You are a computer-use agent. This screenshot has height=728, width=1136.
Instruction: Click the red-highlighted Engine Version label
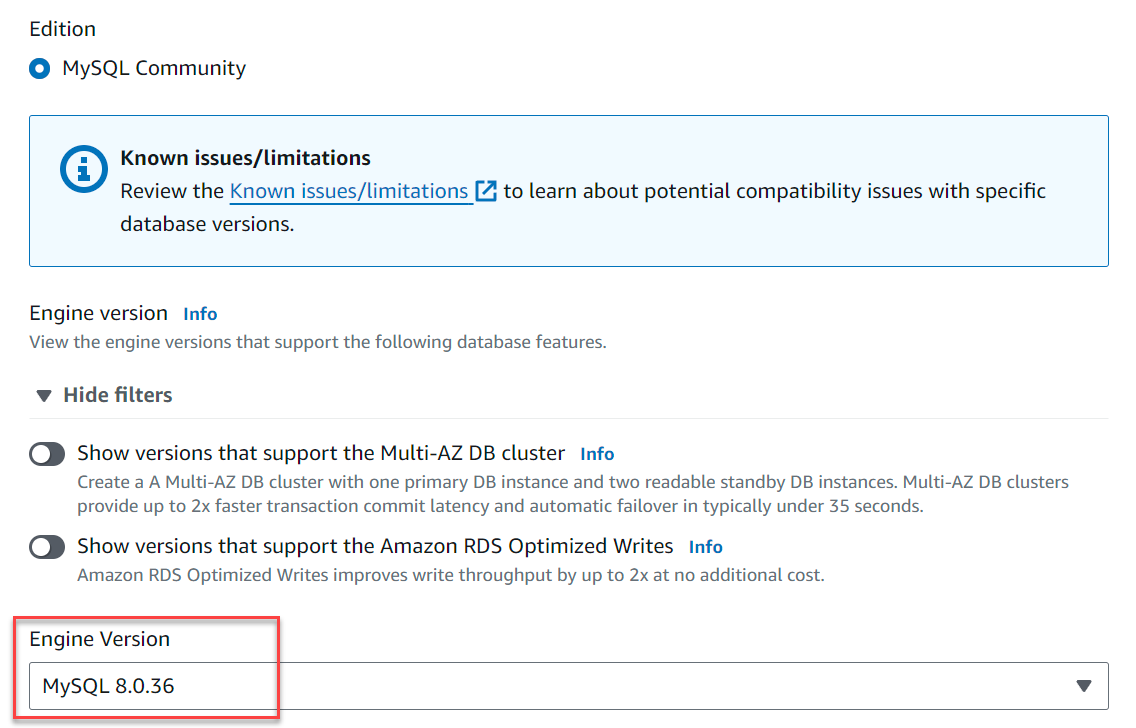(102, 638)
